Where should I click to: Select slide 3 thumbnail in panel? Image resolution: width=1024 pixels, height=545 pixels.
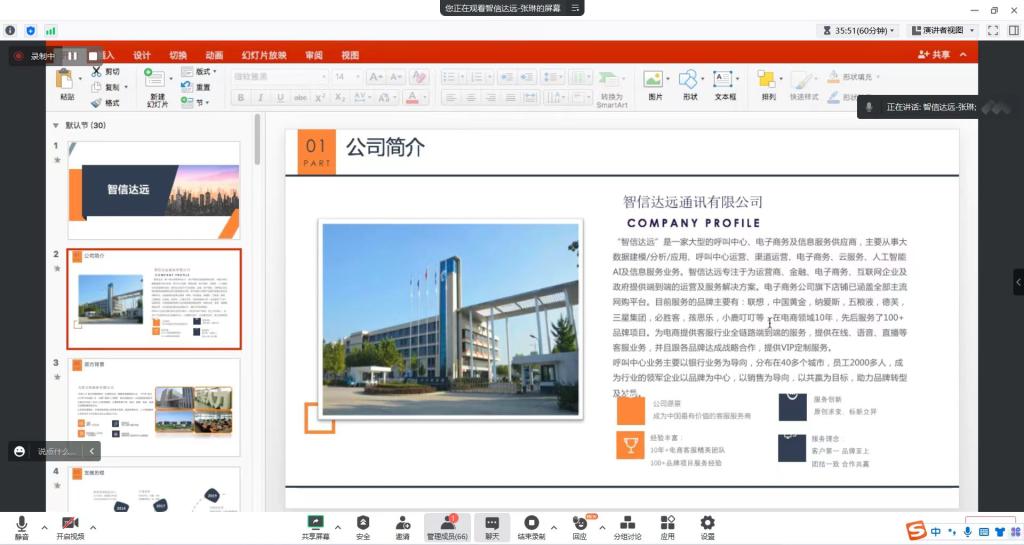click(x=154, y=407)
